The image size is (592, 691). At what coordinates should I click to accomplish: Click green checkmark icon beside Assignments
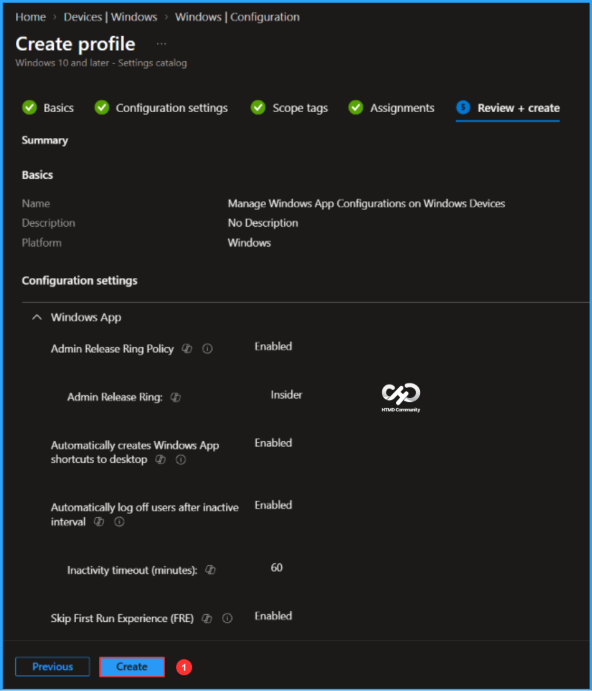click(x=356, y=108)
